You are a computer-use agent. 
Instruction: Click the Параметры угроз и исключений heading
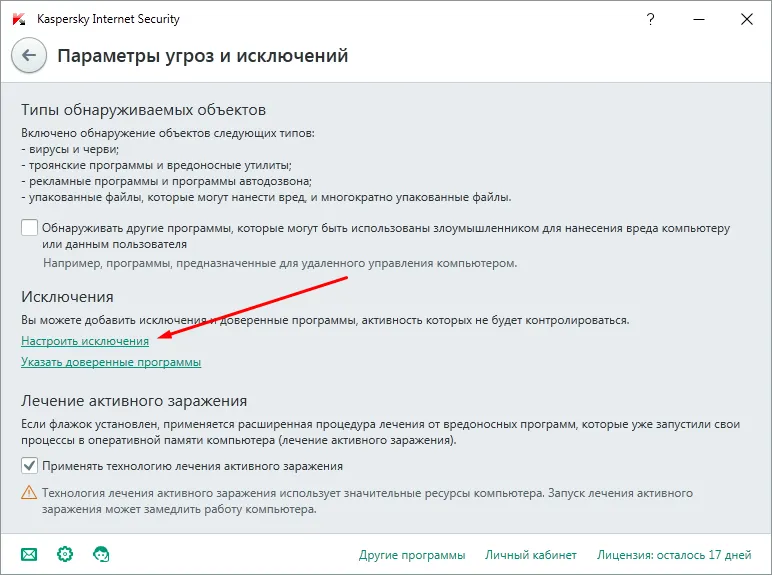pyautogui.click(x=203, y=56)
